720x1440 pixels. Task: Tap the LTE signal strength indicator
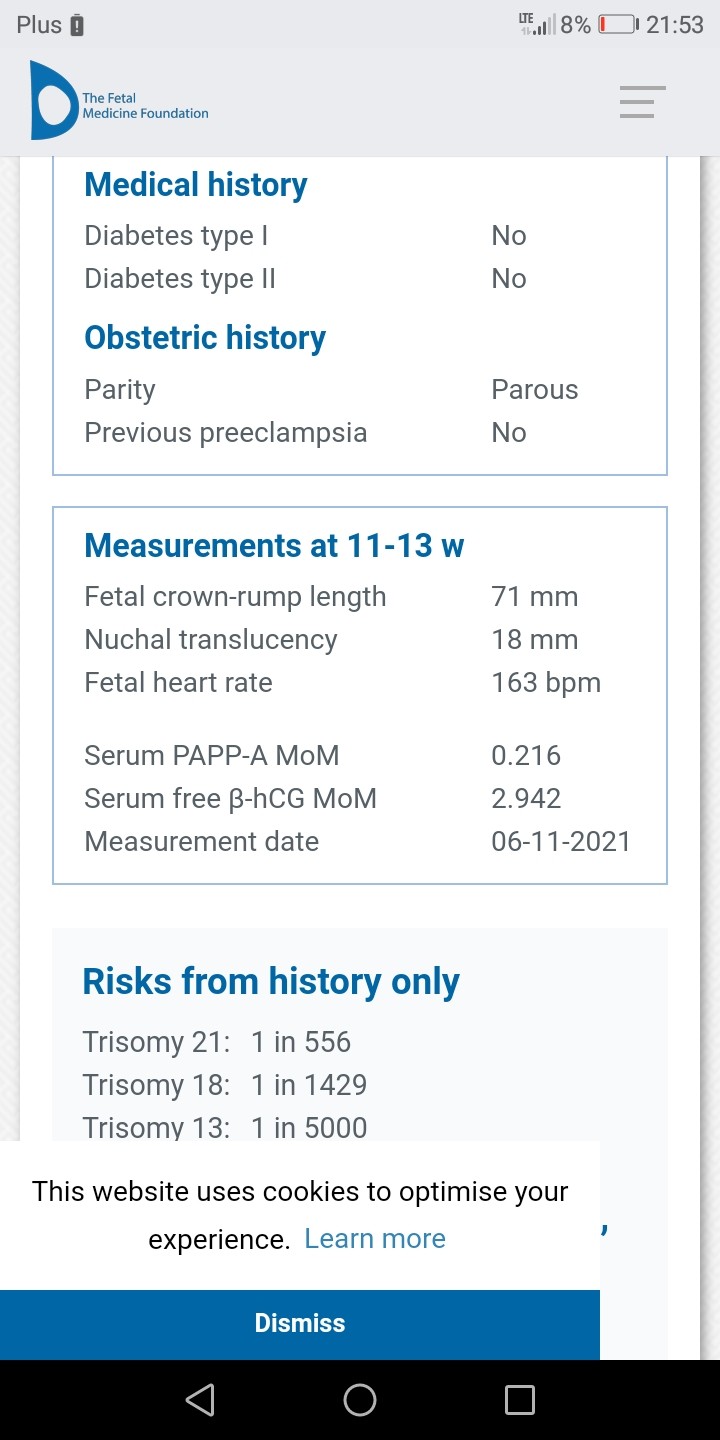(x=537, y=24)
